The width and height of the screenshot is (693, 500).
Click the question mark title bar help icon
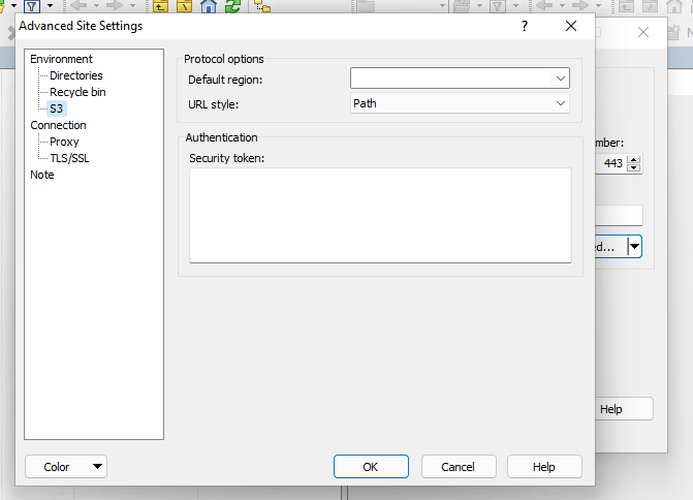click(525, 26)
